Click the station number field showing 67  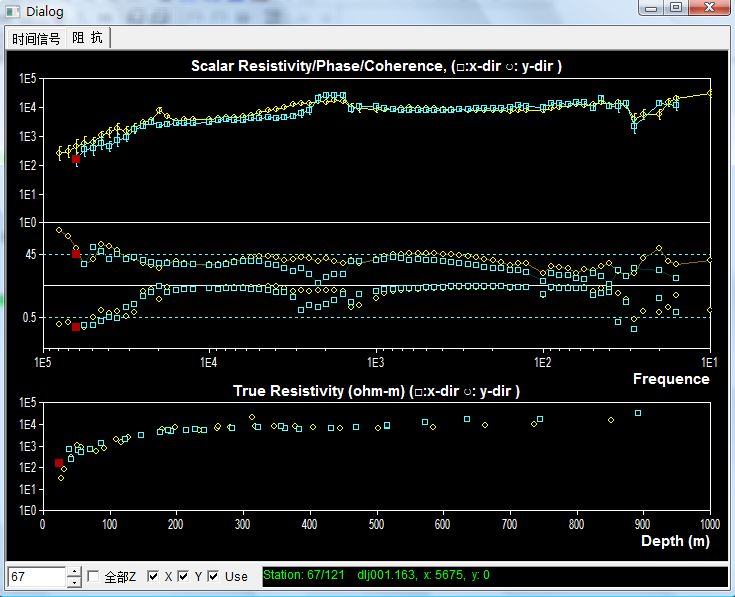click(x=37, y=576)
